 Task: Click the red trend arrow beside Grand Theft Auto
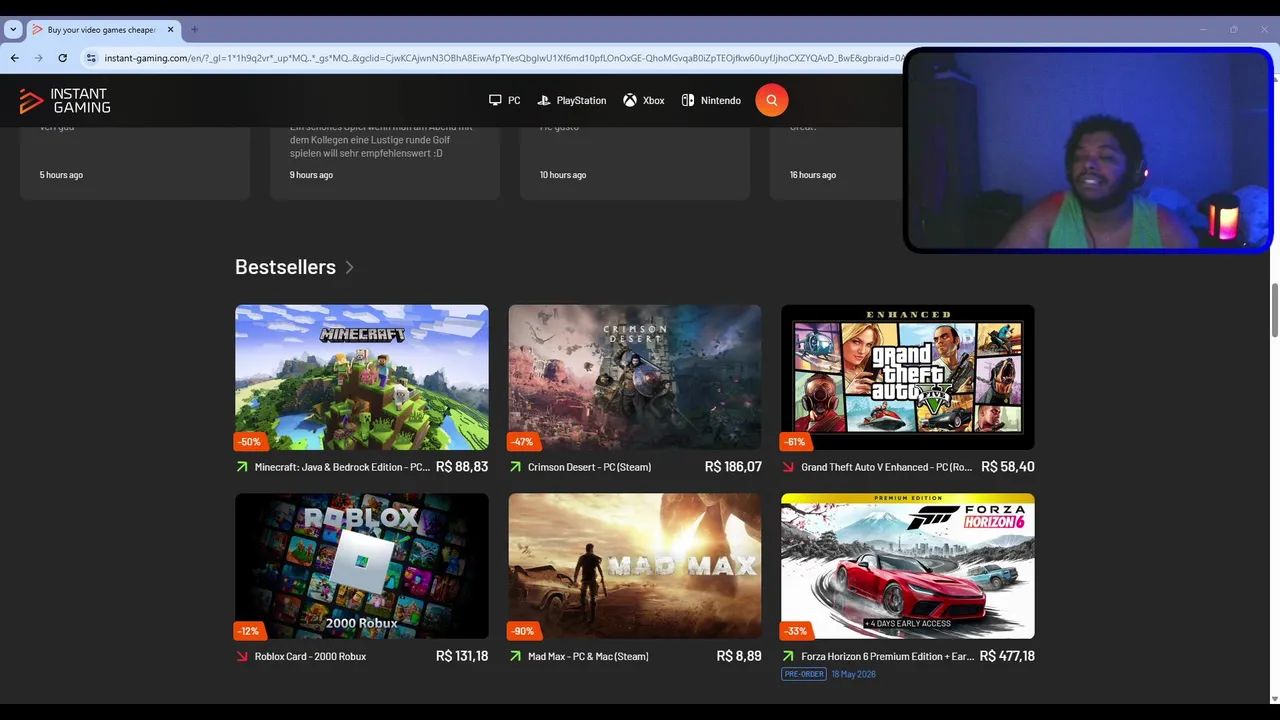pos(788,467)
